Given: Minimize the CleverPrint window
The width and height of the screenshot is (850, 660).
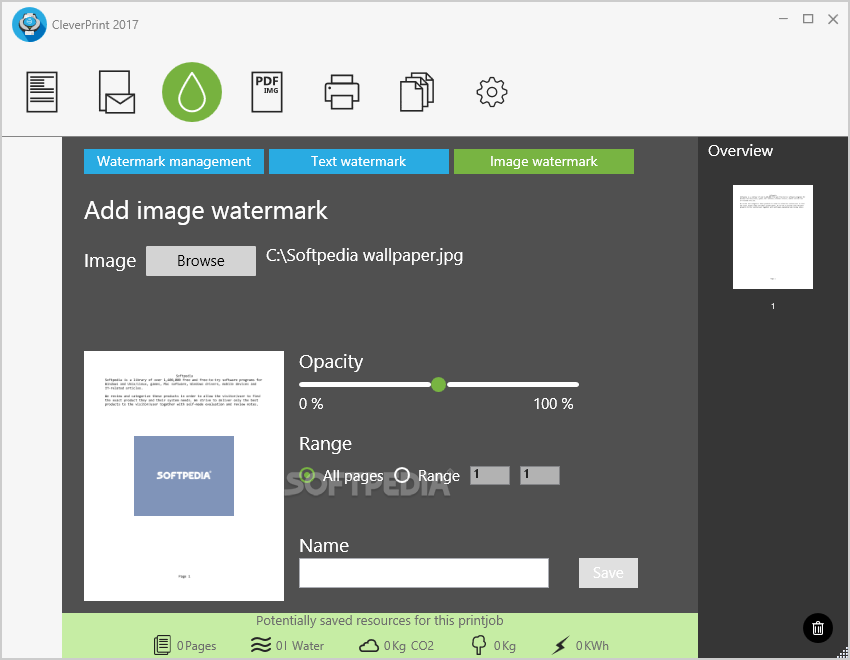Looking at the screenshot, I should coord(783,19).
